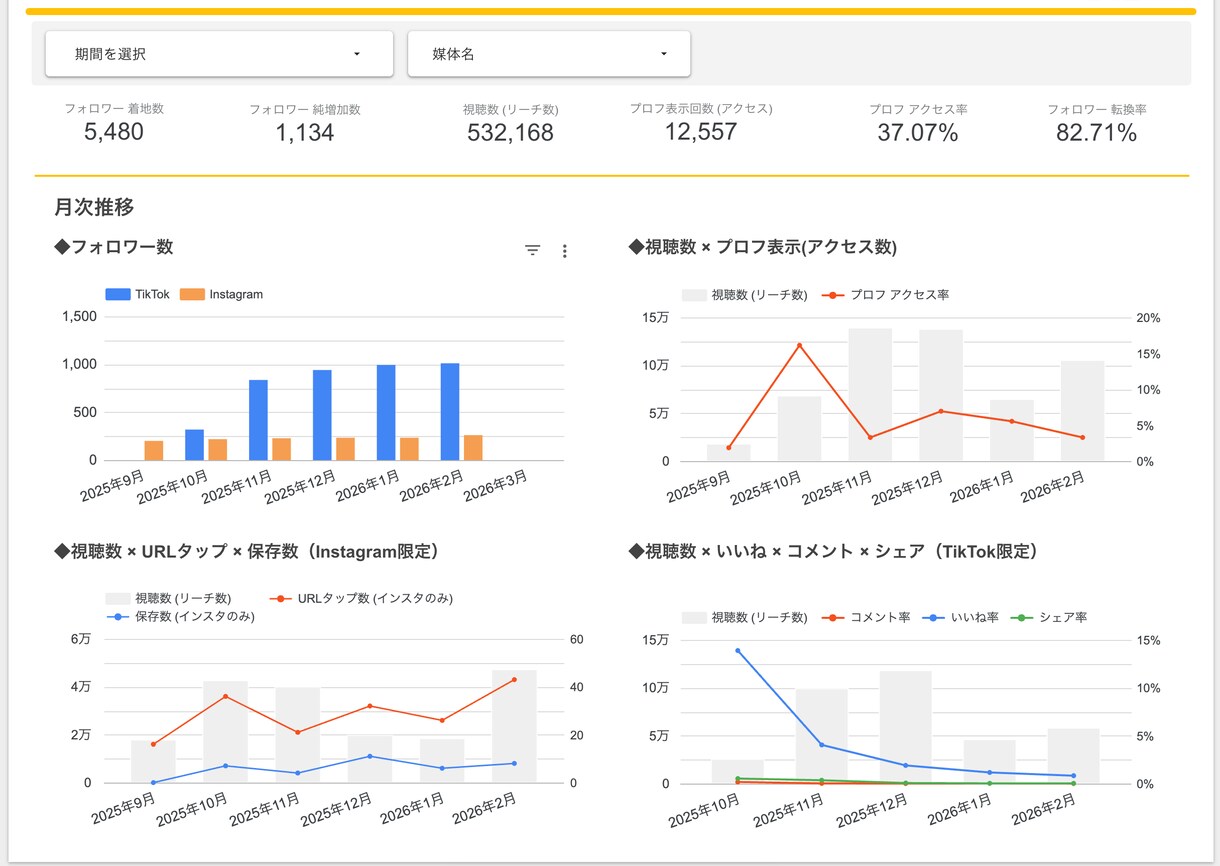Click the ◆フォロワー数 chart title
1220x866 pixels.
114,247
